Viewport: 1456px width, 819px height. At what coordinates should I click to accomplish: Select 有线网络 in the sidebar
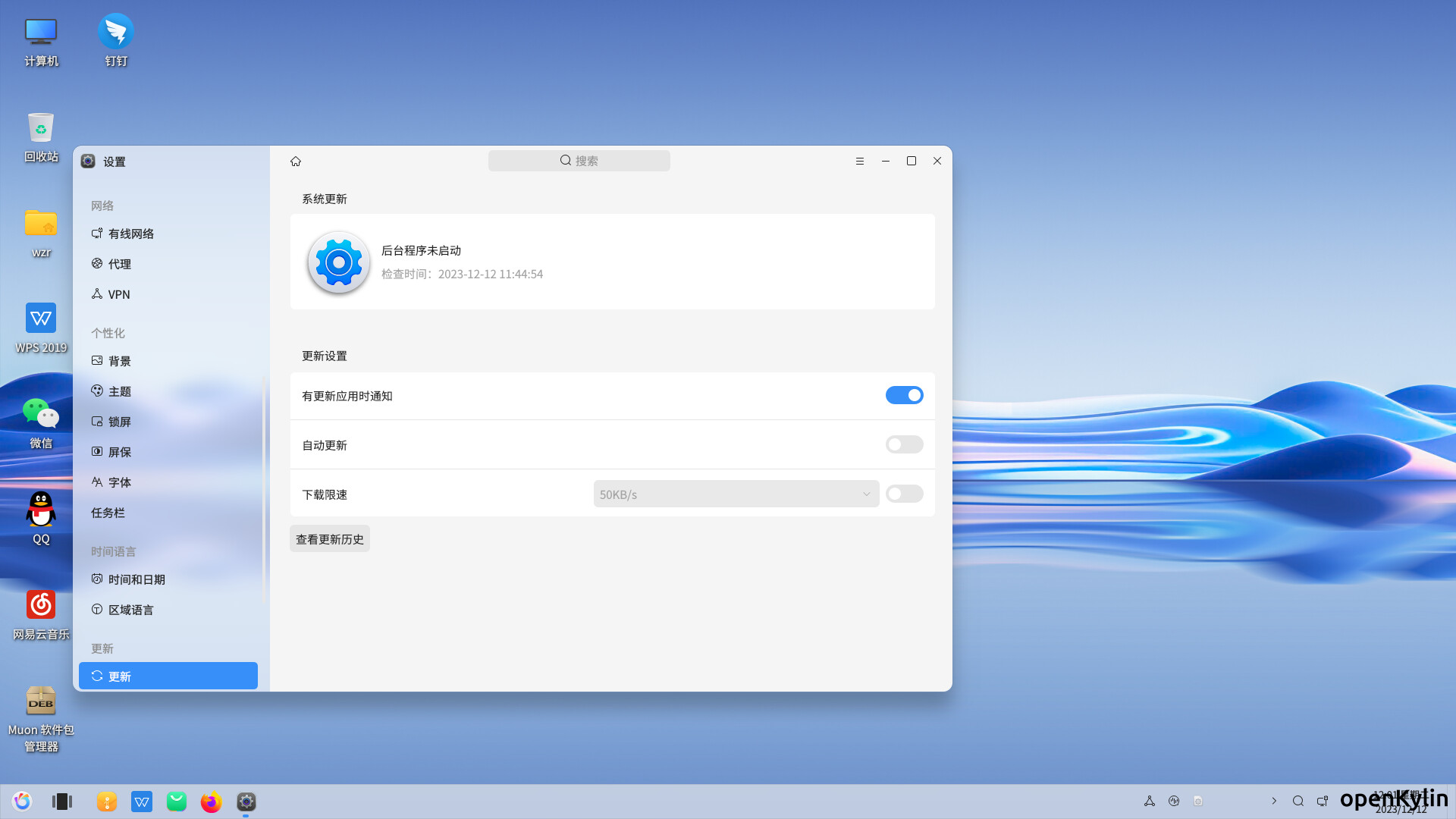click(130, 234)
